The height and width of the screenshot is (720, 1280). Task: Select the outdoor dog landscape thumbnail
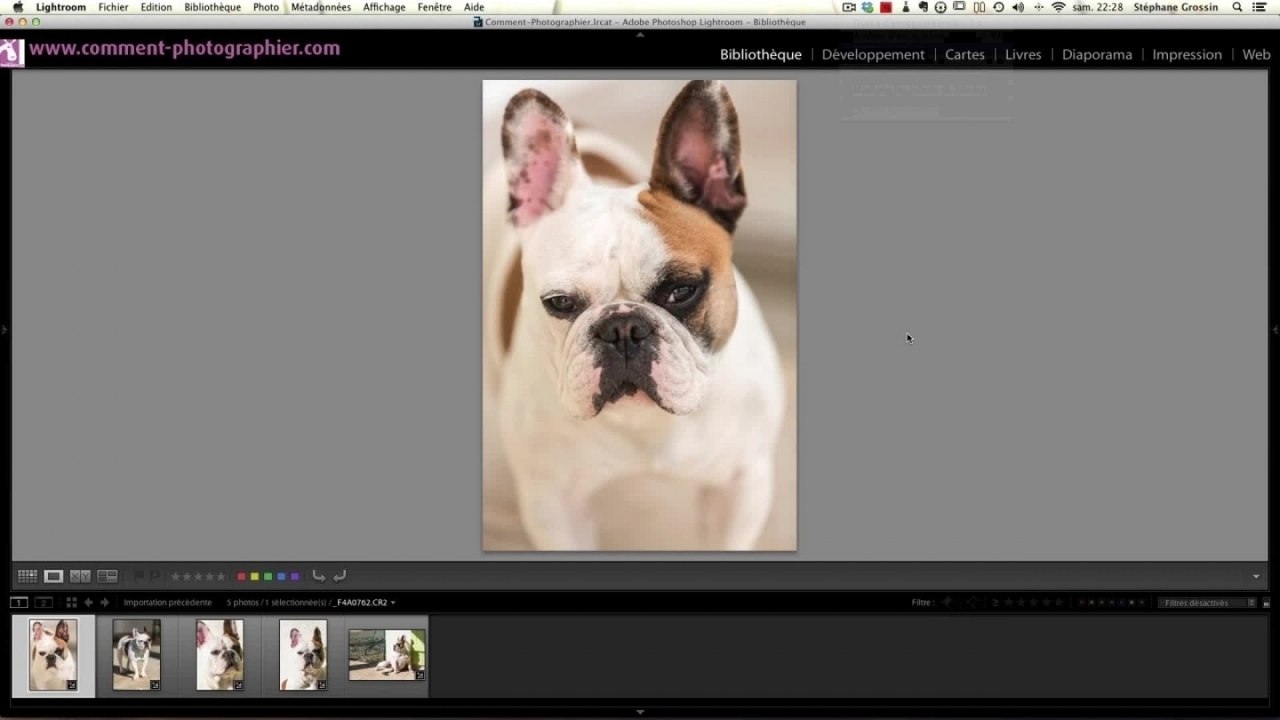pyautogui.click(x=387, y=655)
